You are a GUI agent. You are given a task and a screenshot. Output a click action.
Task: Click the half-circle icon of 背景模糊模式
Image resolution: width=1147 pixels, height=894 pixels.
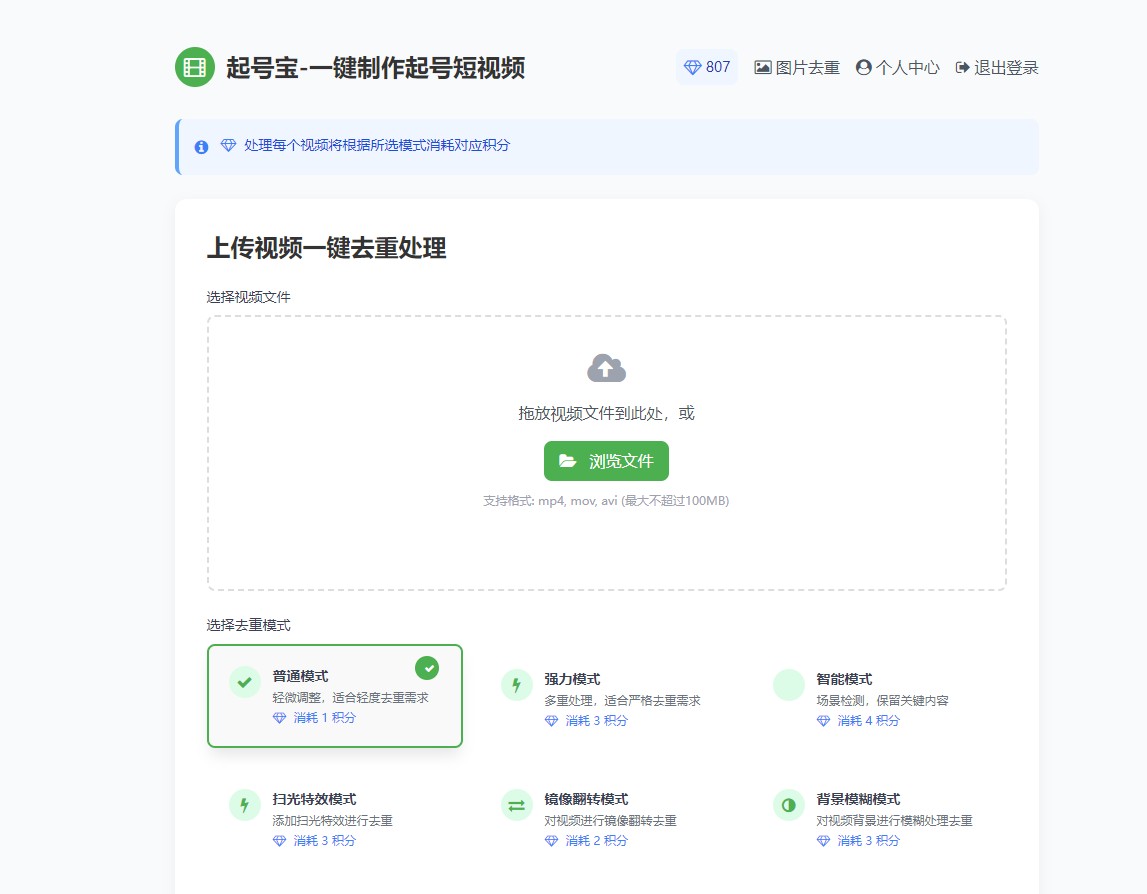click(x=789, y=805)
